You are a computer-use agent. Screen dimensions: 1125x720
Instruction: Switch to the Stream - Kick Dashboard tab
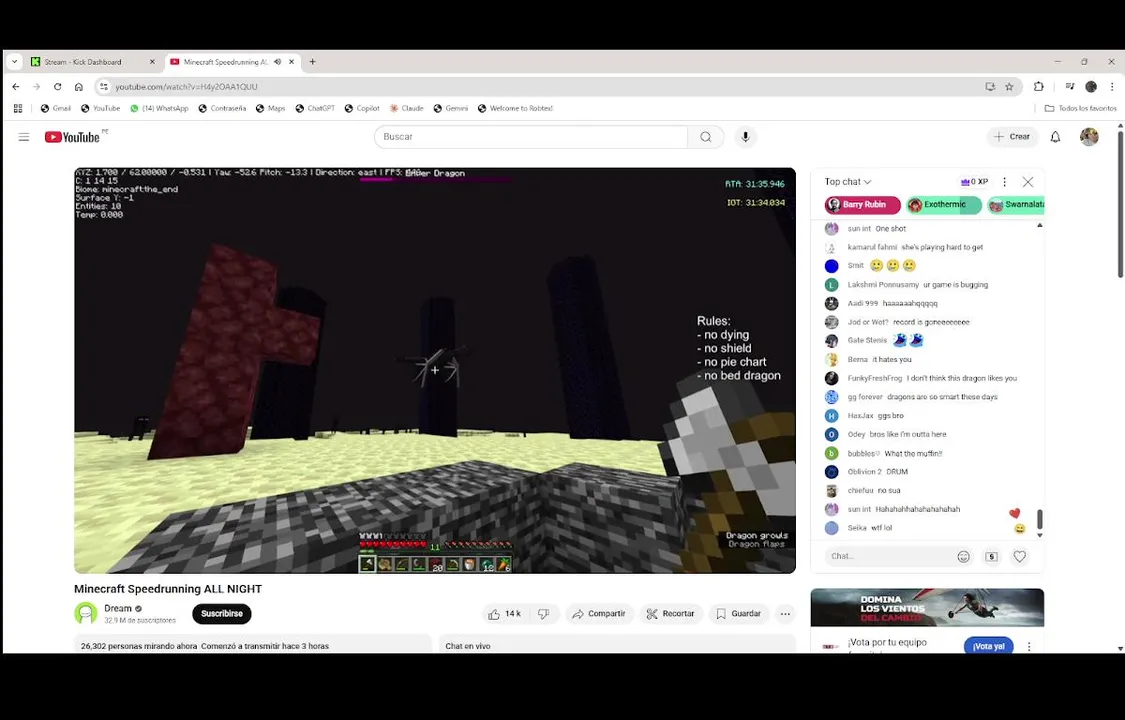[x=93, y=62]
